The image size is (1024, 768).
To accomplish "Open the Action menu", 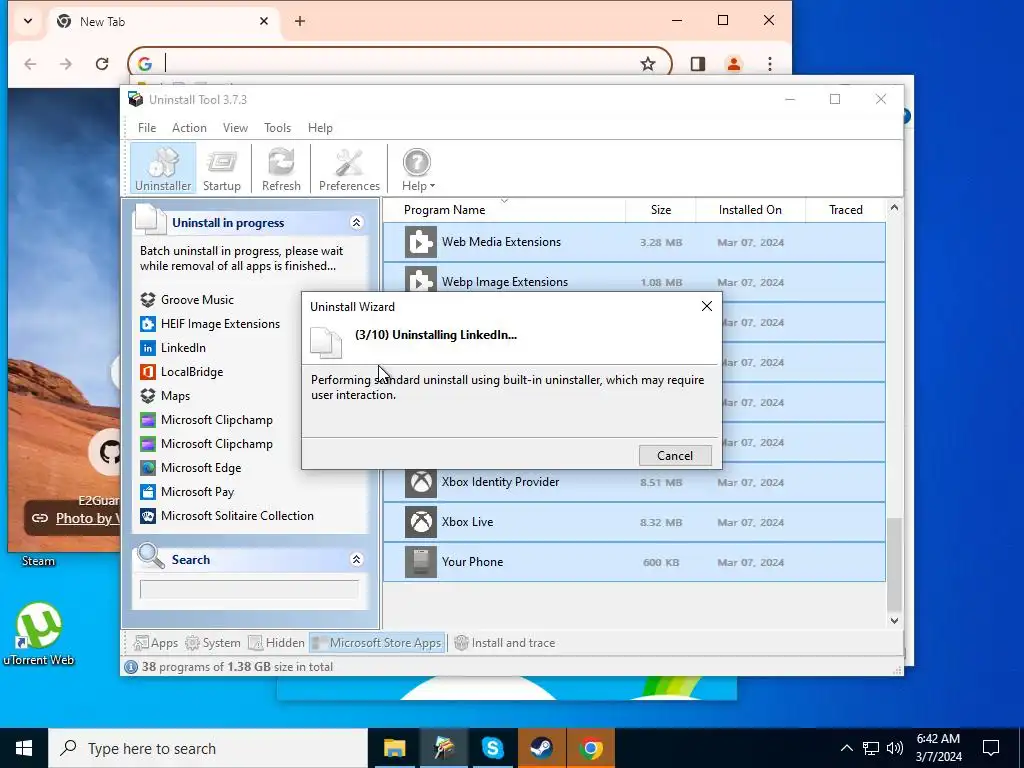I will [189, 128].
